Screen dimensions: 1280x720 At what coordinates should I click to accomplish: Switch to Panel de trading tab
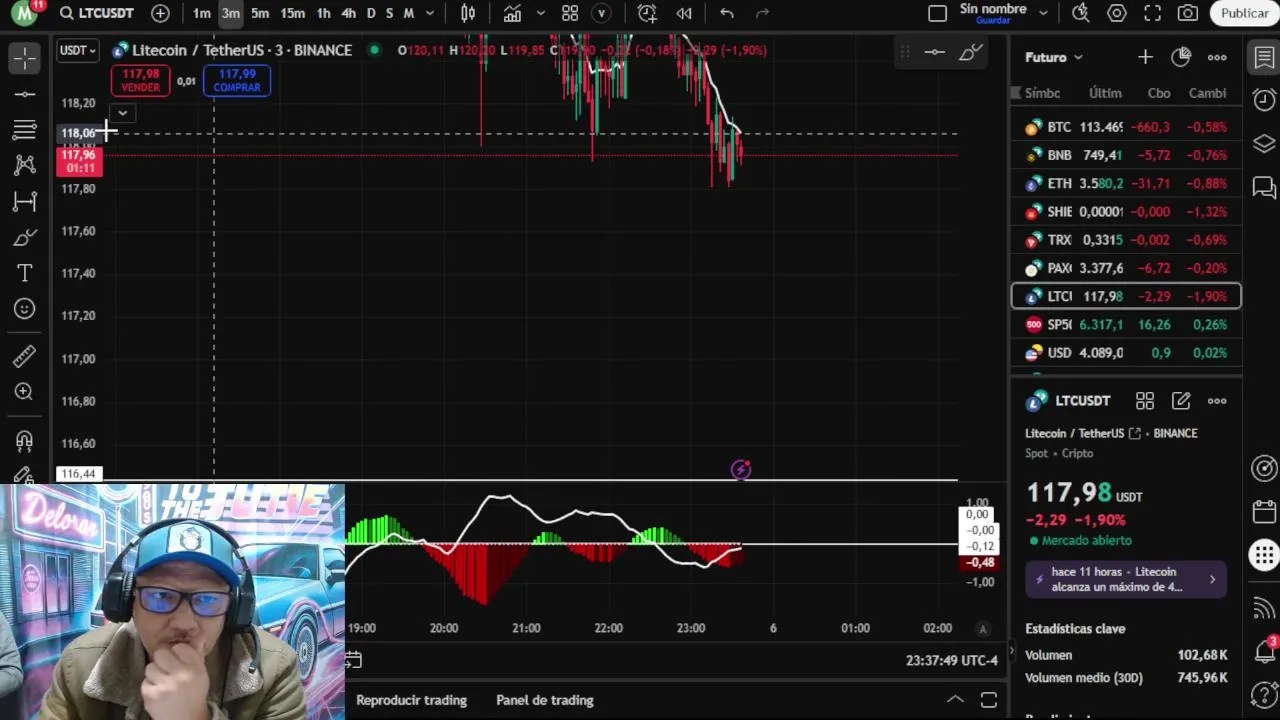coord(545,700)
